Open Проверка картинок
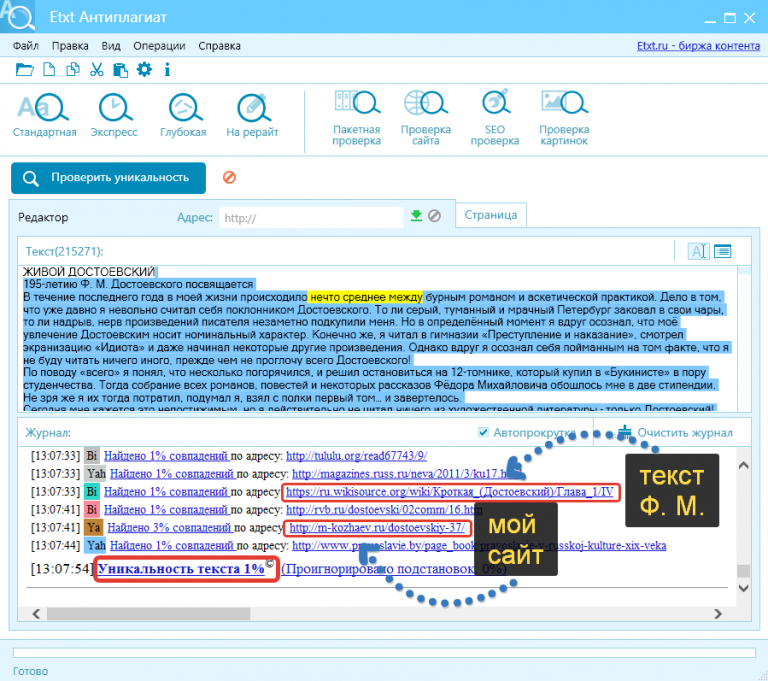The width and height of the screenshot is (768, 681). 564,118
